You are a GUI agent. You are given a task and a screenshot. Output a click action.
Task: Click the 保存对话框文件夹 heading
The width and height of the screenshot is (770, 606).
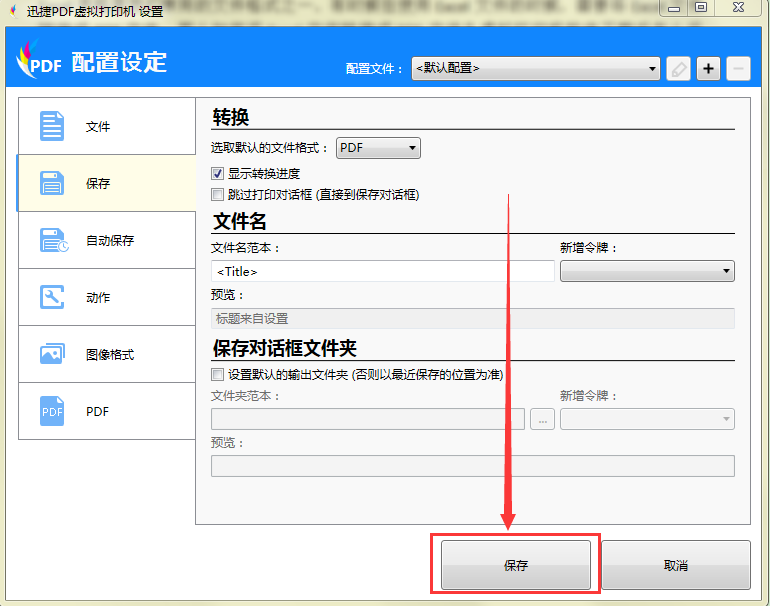pos(285,349)
